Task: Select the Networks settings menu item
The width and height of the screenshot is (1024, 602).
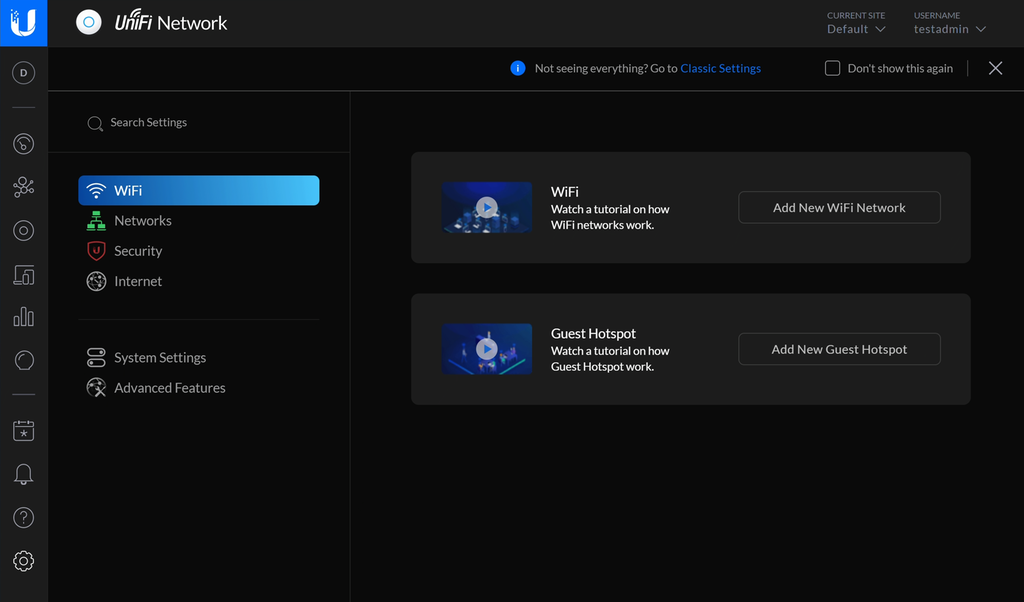Action: [199, 221]
